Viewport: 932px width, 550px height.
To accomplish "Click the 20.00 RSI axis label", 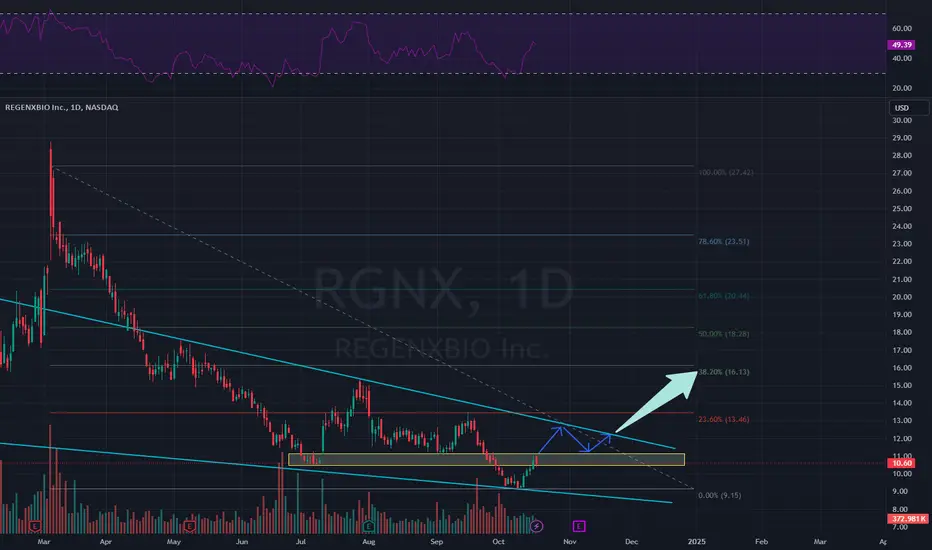I will click(x=902, y=88).
